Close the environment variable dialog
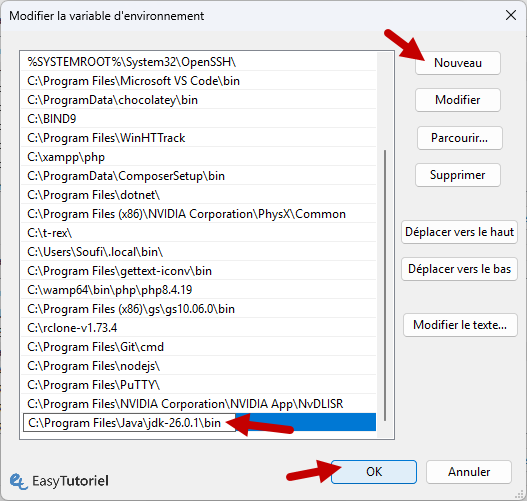527x501 pixels. (x=511, y=15)
